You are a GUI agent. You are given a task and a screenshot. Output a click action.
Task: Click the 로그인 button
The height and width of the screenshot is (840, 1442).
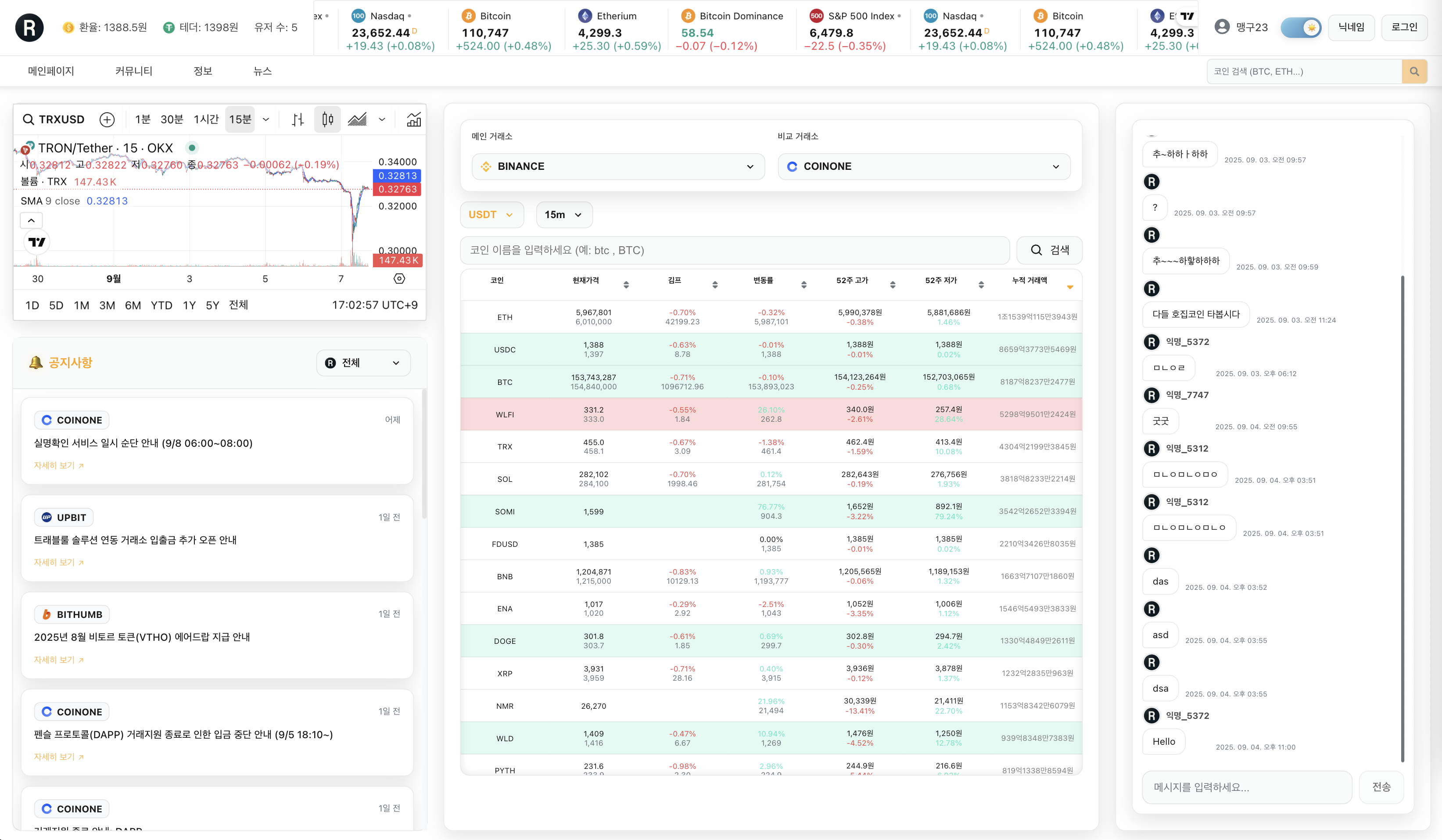[x=1404, y=27]
